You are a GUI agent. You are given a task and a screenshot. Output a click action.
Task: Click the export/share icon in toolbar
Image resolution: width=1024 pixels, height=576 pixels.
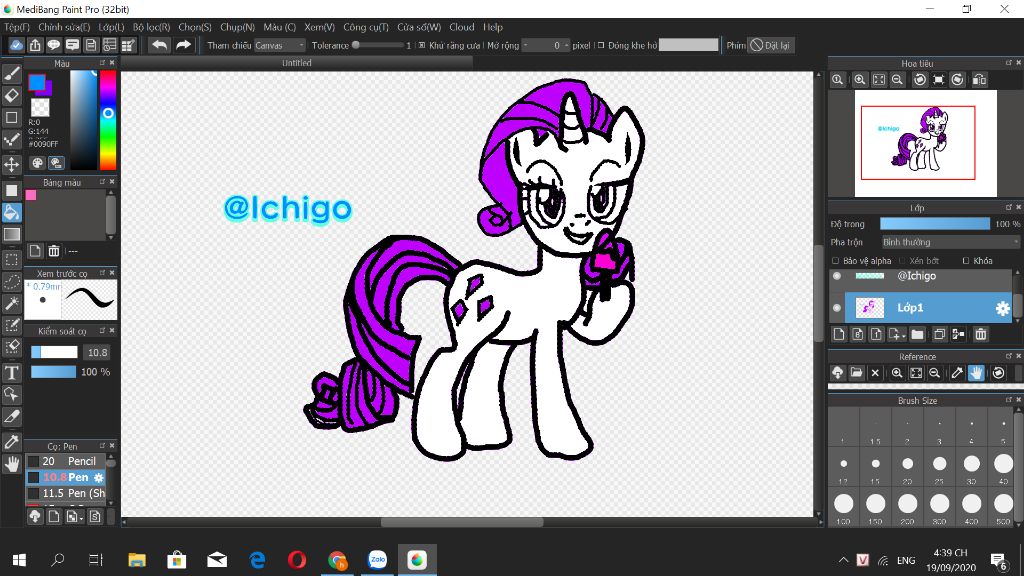point(35,45)
